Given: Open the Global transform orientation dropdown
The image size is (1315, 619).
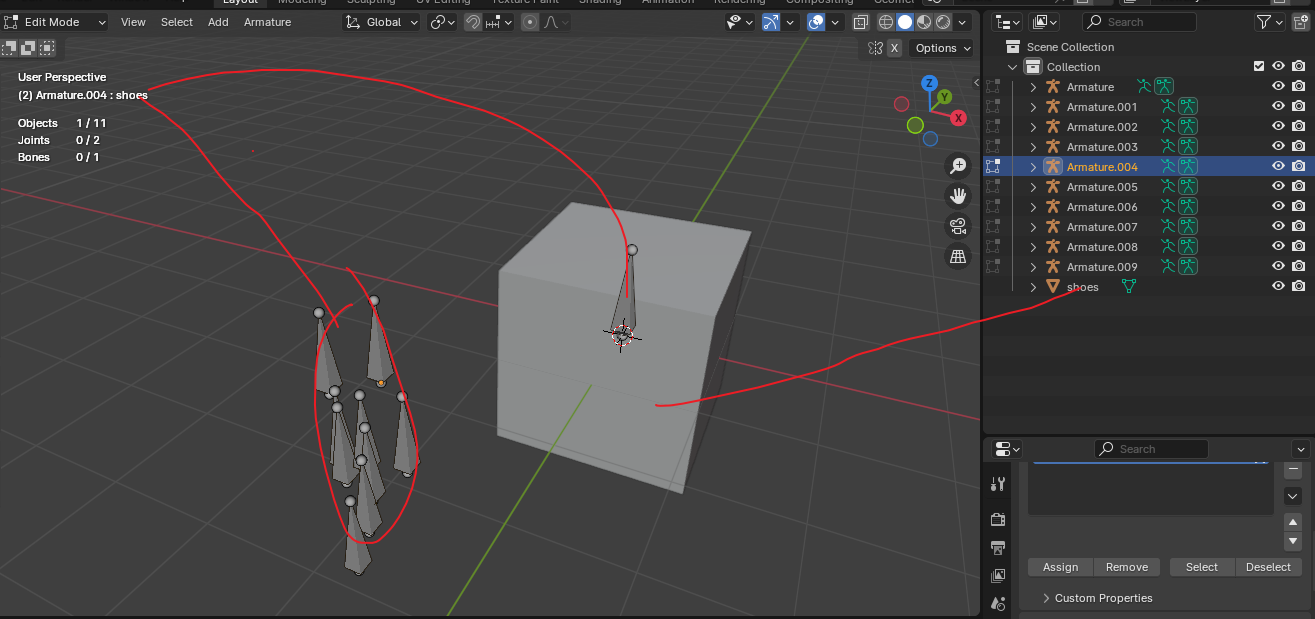Looking at the screenshot, I should [382, 22].
